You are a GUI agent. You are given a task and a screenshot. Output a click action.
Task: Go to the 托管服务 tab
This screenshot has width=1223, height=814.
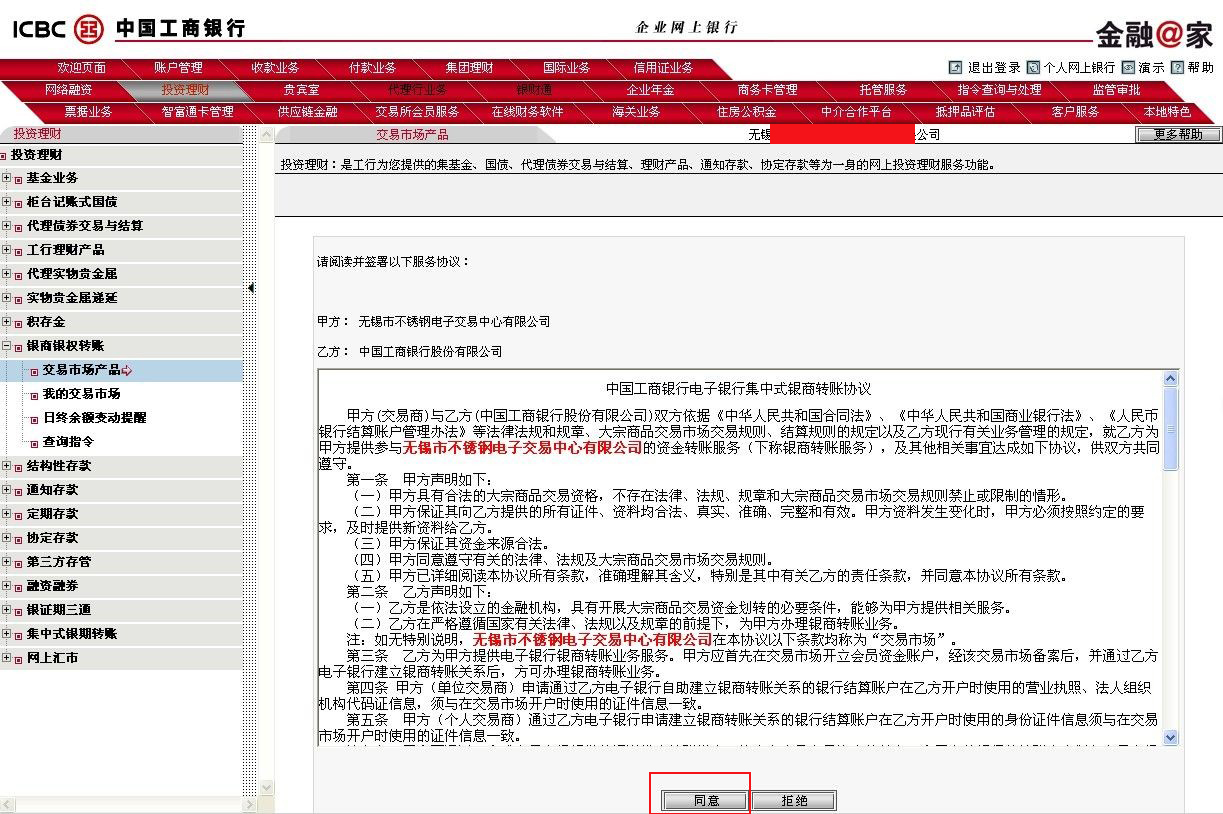[883, 90]
